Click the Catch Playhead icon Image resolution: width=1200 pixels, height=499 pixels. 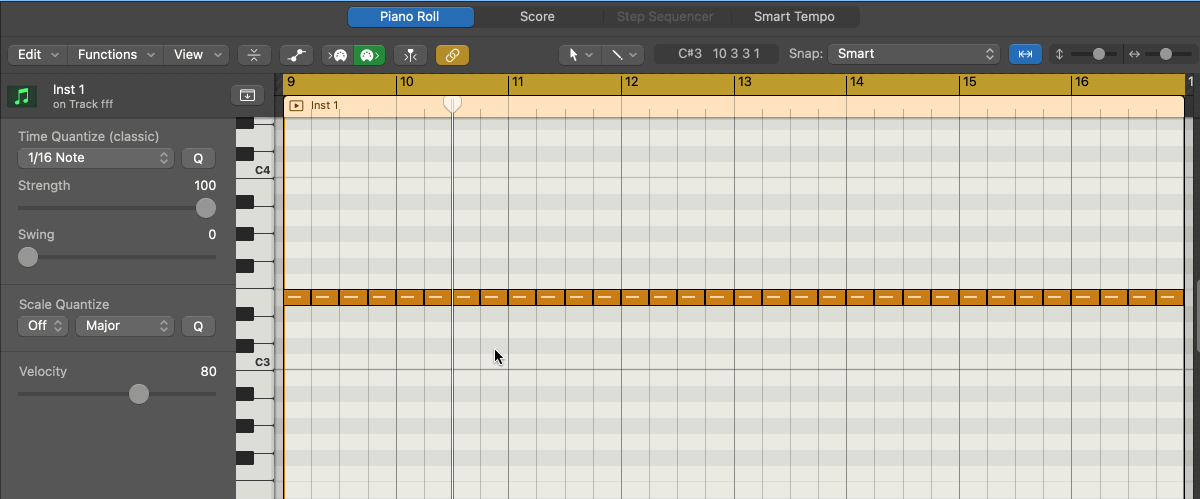(x=410, y=55)
